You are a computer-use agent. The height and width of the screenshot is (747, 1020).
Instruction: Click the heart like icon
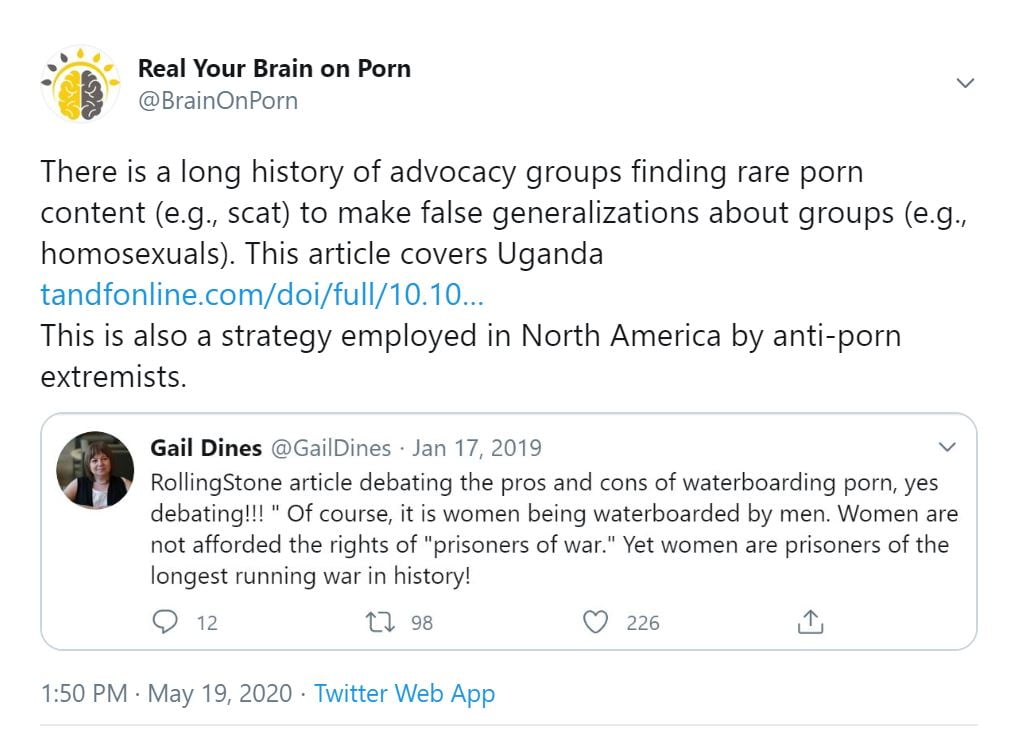click(x=596, y=622)
